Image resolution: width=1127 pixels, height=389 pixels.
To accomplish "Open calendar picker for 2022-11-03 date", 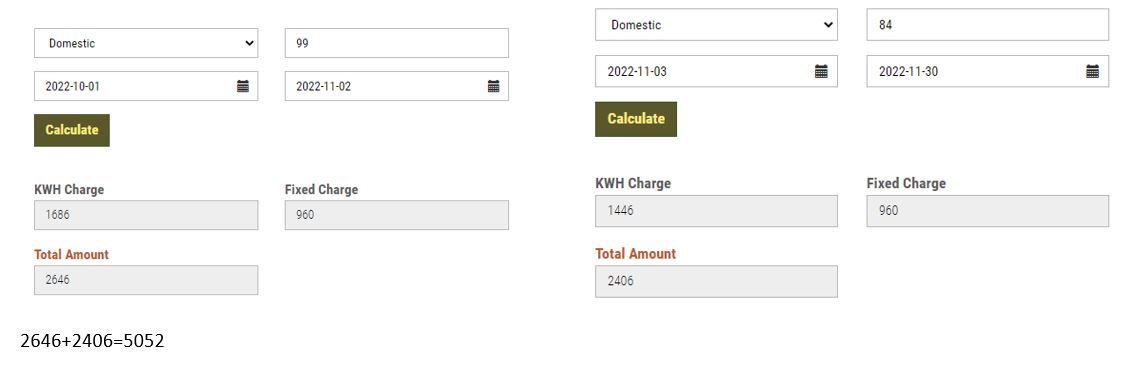I will point(822,71).
